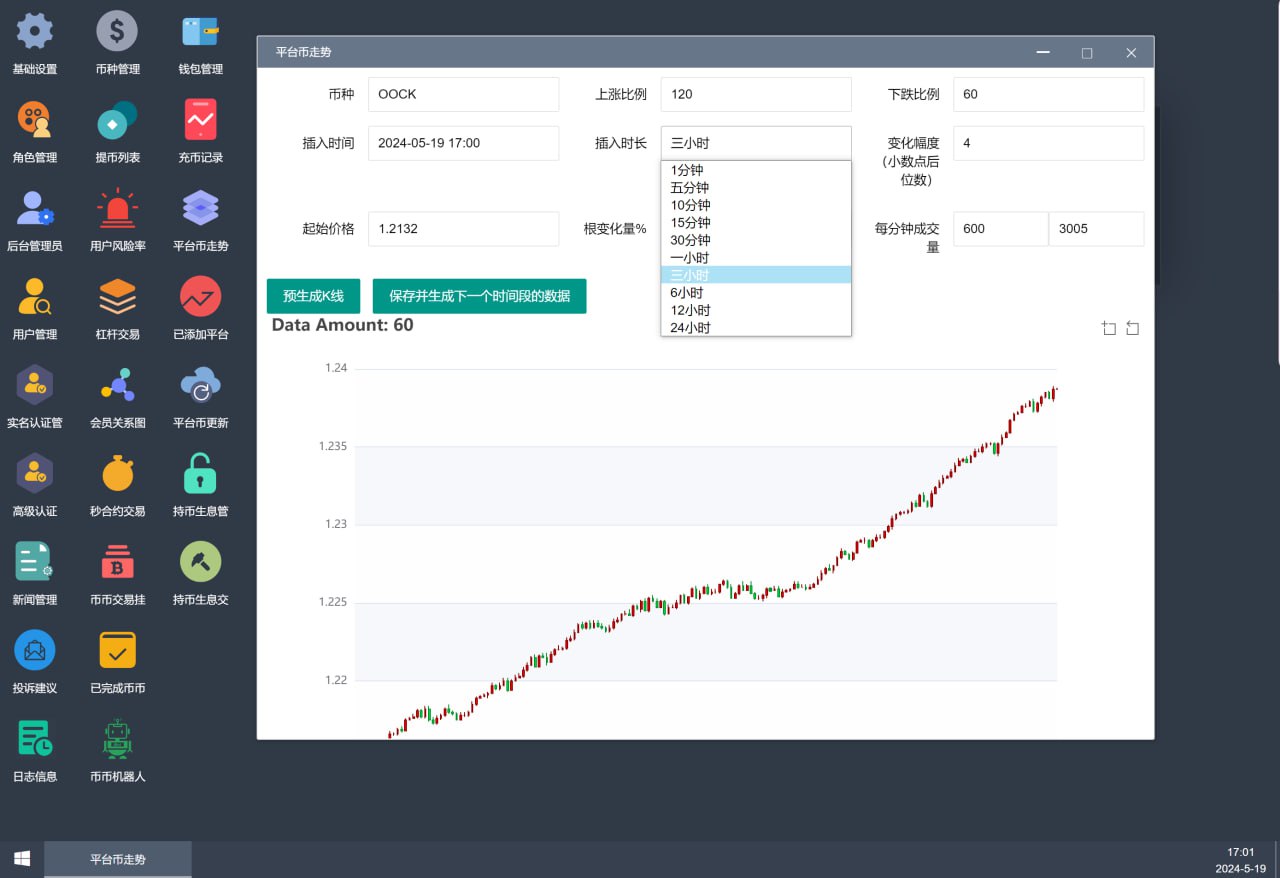Image resolution: width=1280 pixels, height=878 pixels.
Task: Click the volume field showing 3005
Action: coord(1096,228)
